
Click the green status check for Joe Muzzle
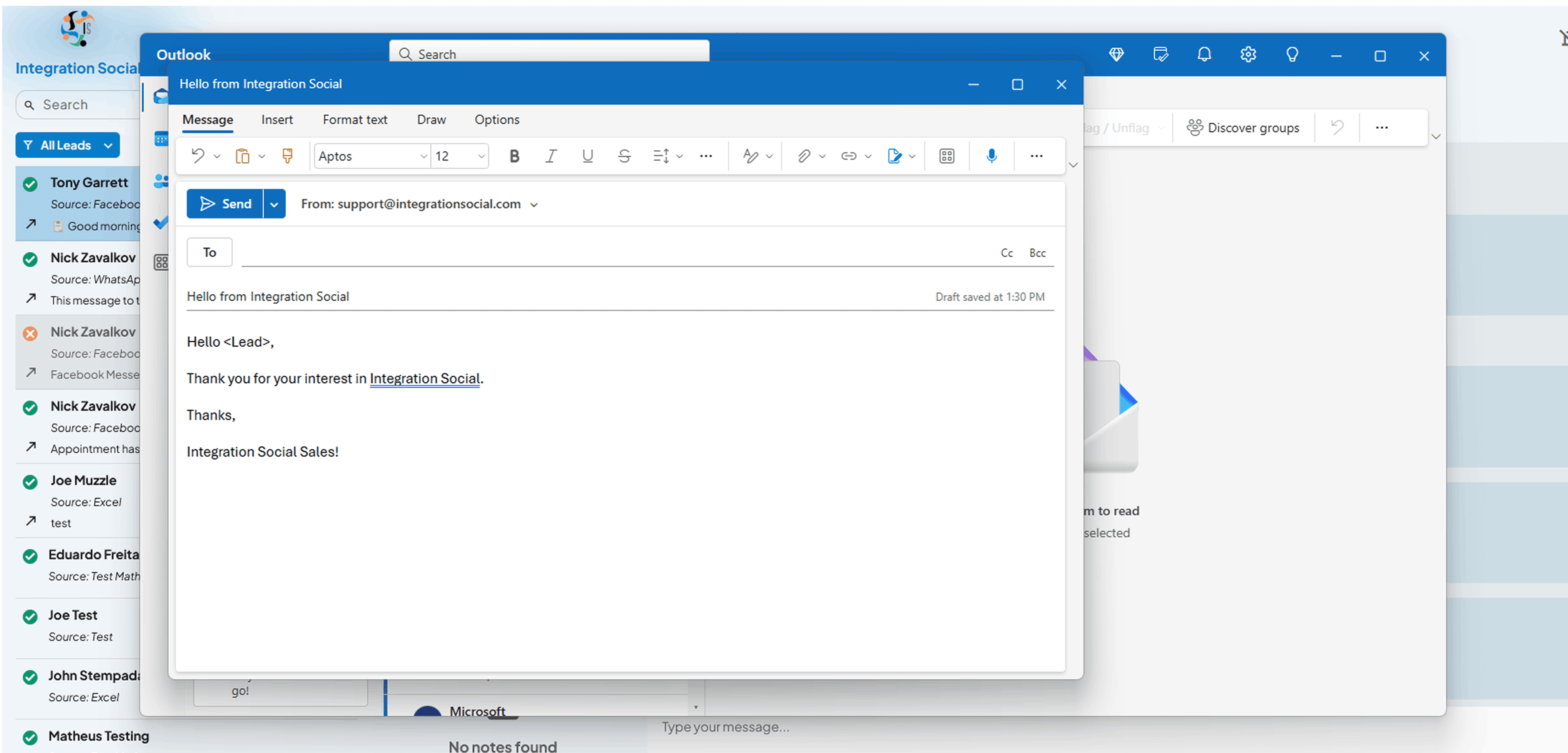coord(30,482)
